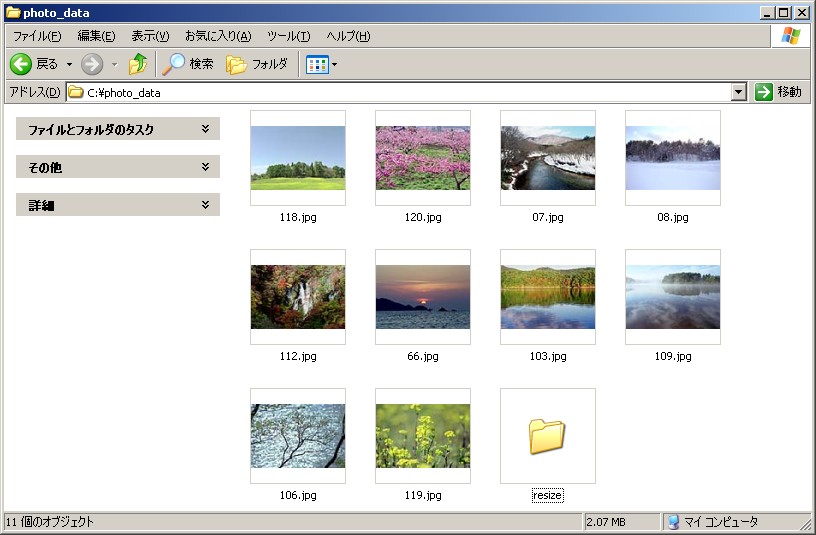The height and width of the screenshot is (535, 816).
Task: Click the 11 個のオブジェクト status text
Action: (x=50, y=521)
